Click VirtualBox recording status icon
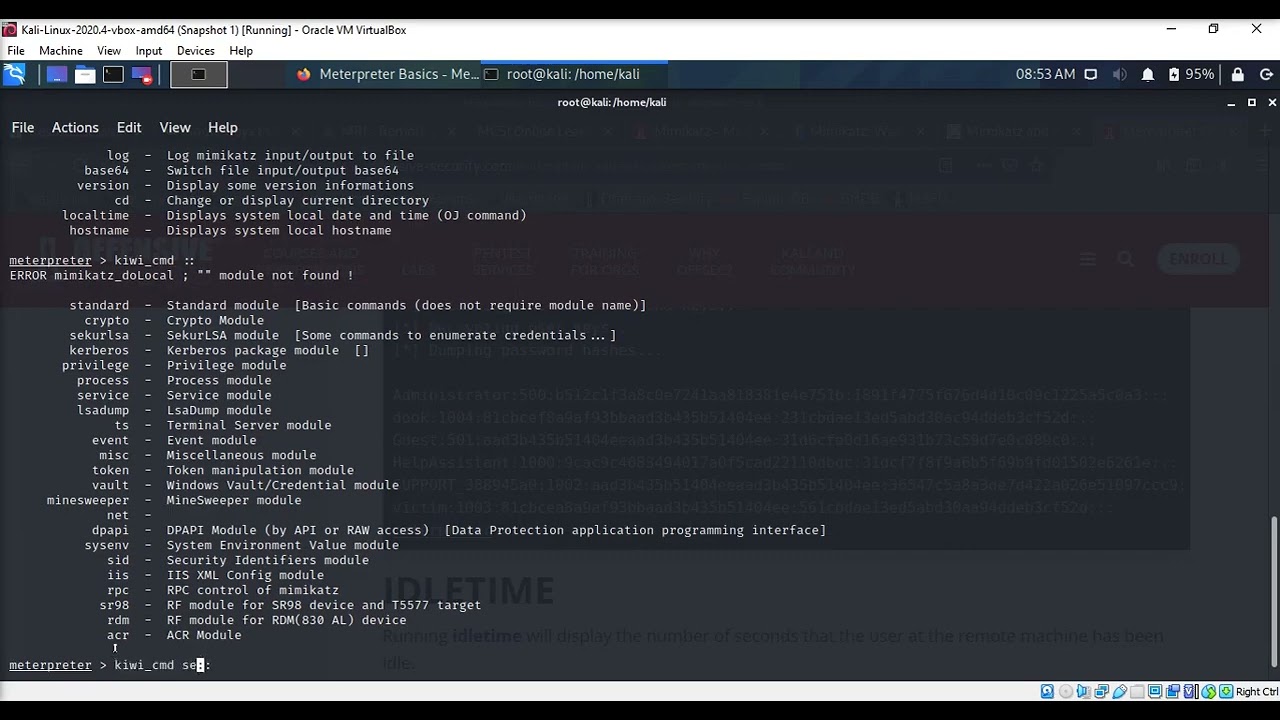Viewport: 1280px width, 720px height. coord(1173,691)
